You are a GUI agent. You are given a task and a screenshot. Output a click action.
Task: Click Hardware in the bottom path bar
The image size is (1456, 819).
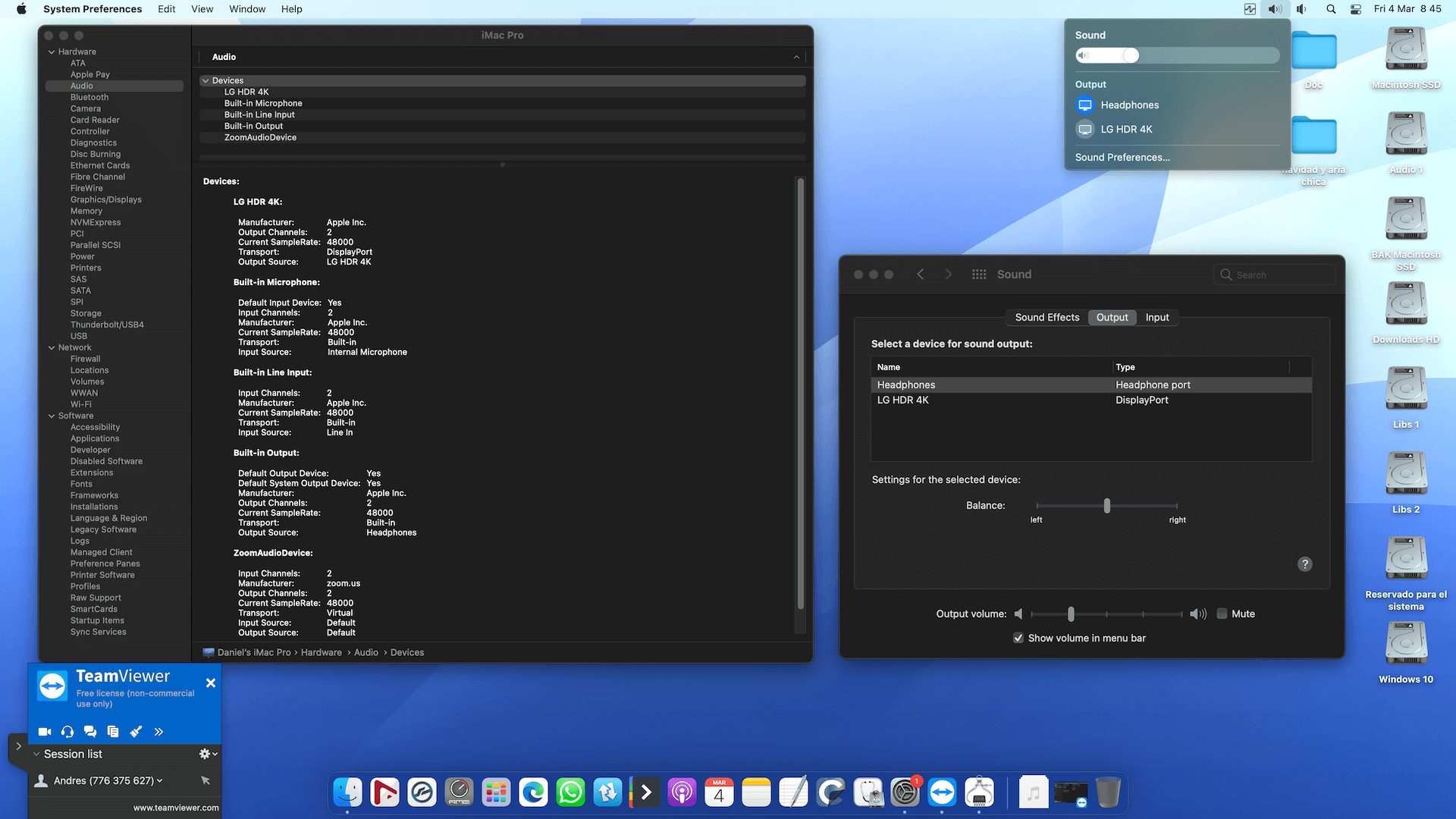pyautogui.click(x=322, y=653)
